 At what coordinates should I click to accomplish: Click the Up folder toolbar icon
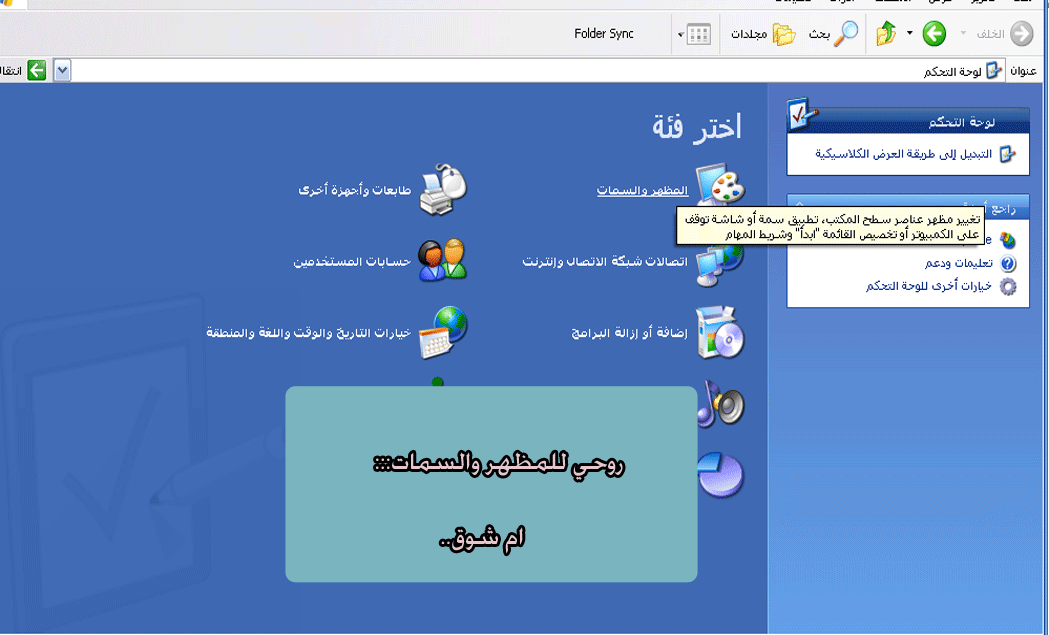[x=886, y=34]
